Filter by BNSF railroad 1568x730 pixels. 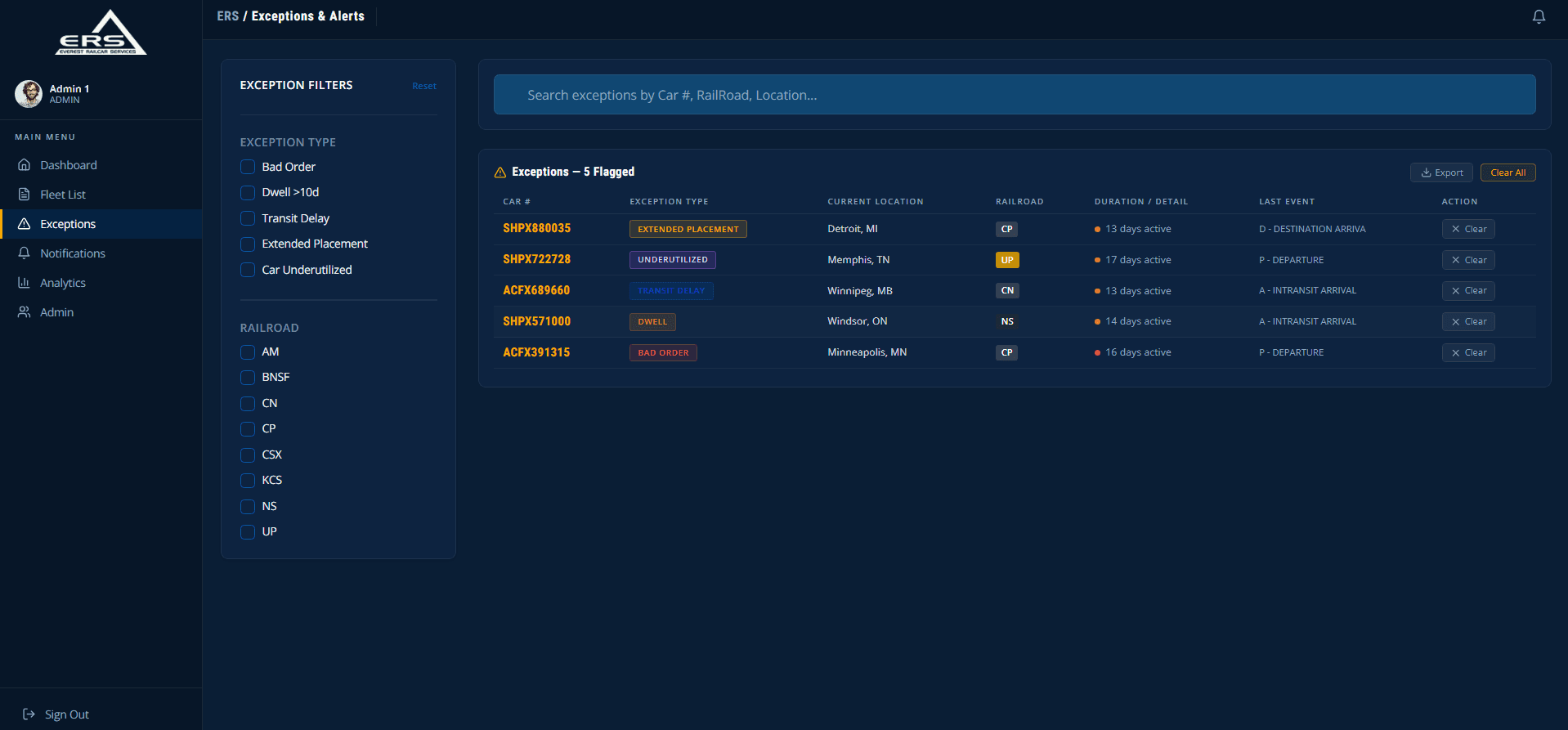coord(248,378)
